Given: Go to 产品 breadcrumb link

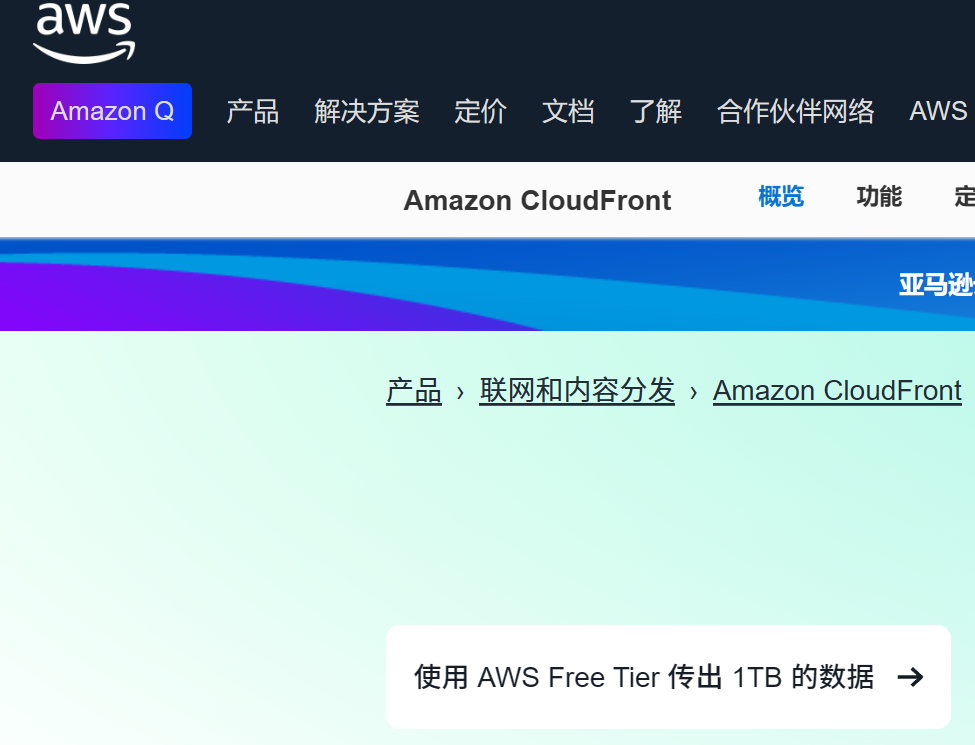Looking at the screenshot, I should pyautogui.click(x=414, y=391).
